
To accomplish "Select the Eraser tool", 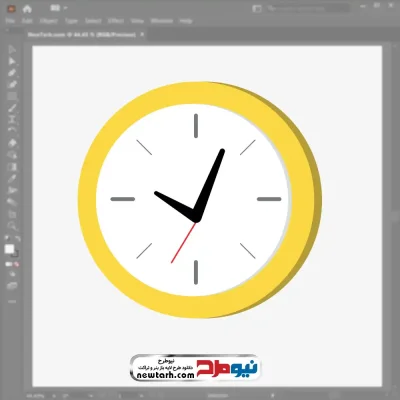I will click(12, 143).
